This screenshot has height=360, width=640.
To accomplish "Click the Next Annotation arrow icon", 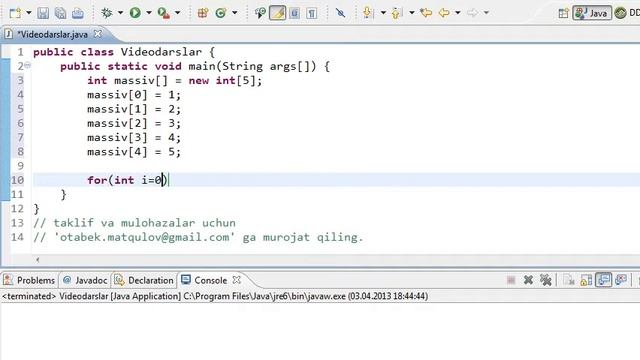I will click(368, 13).
